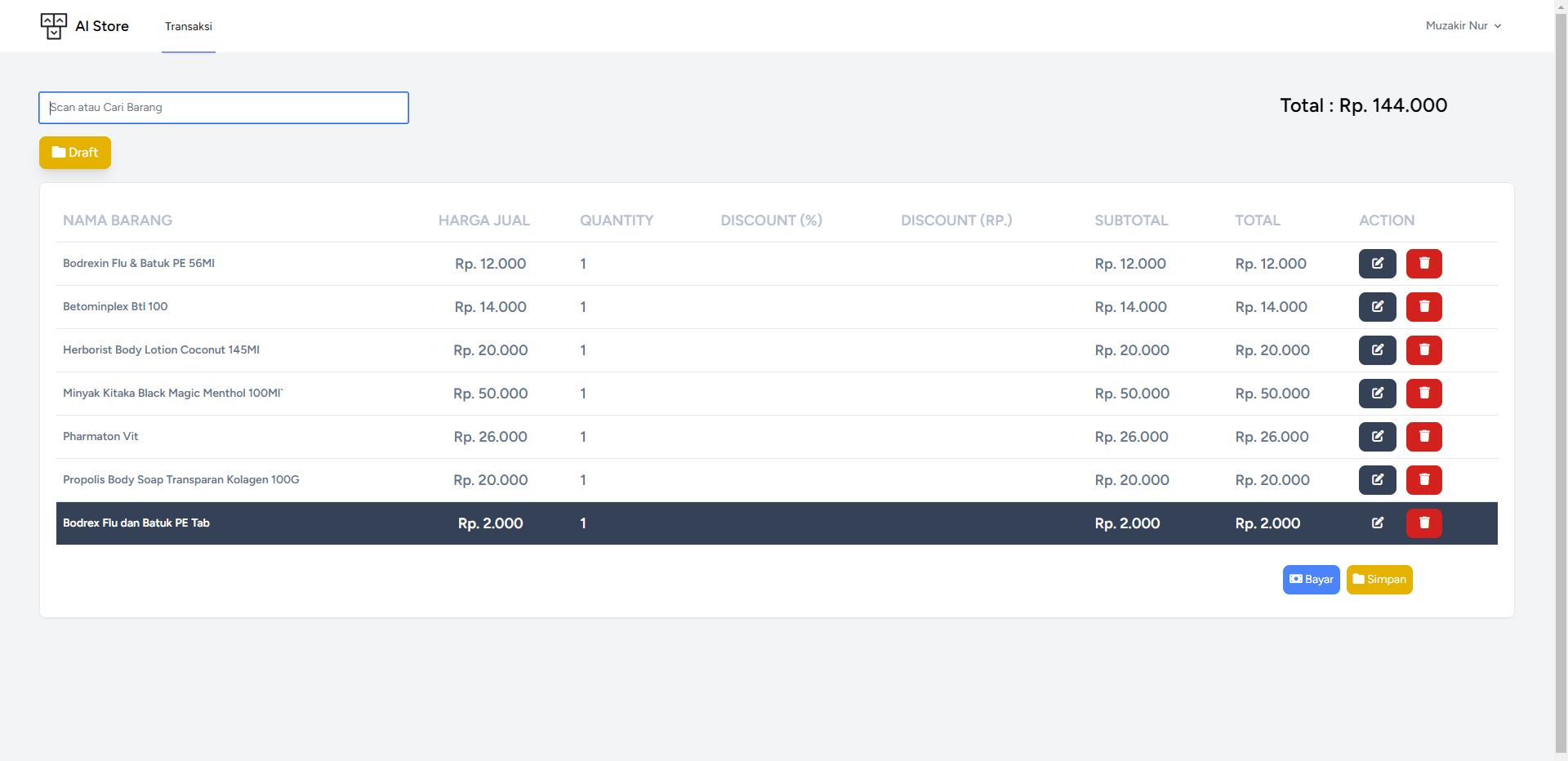The width and height of the screenshot is (1568, 761).
Task: Delete Minyak Kitaka Black Magic Menthol
Action: (1423, 394)
